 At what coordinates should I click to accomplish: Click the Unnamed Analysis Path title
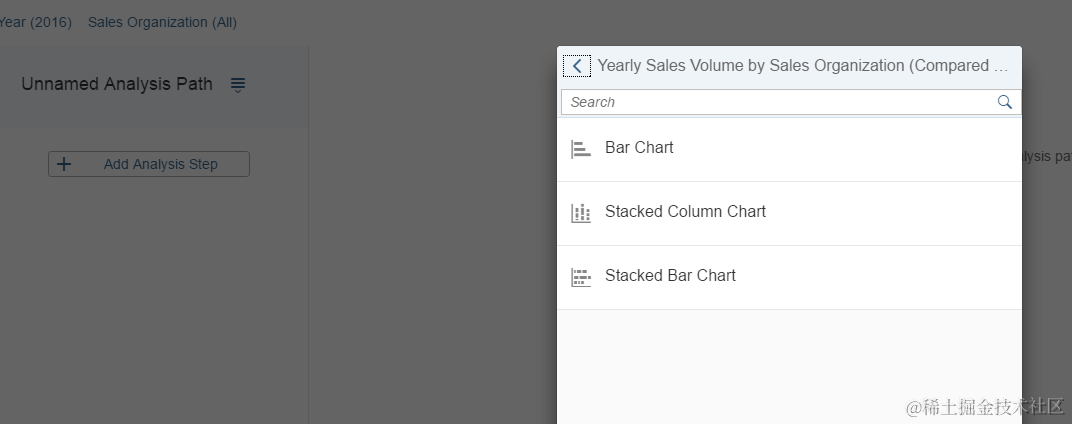pyautogui.click(x=117, y=84)
